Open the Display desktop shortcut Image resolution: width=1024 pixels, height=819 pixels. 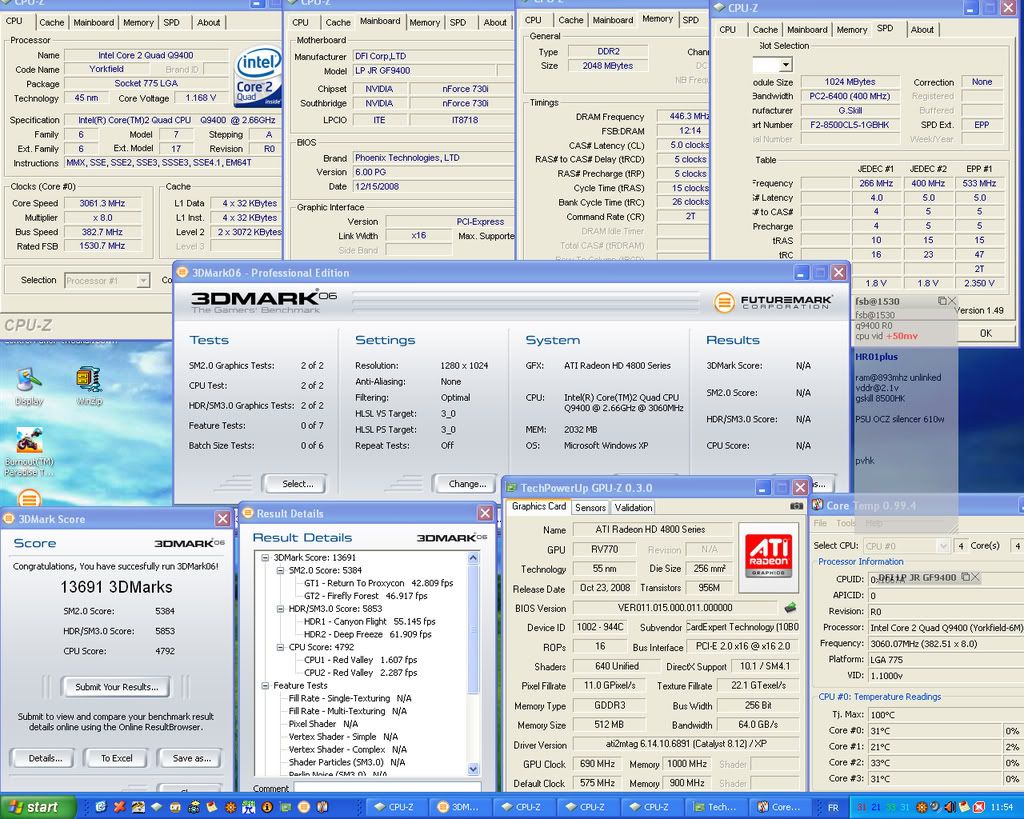29,380
